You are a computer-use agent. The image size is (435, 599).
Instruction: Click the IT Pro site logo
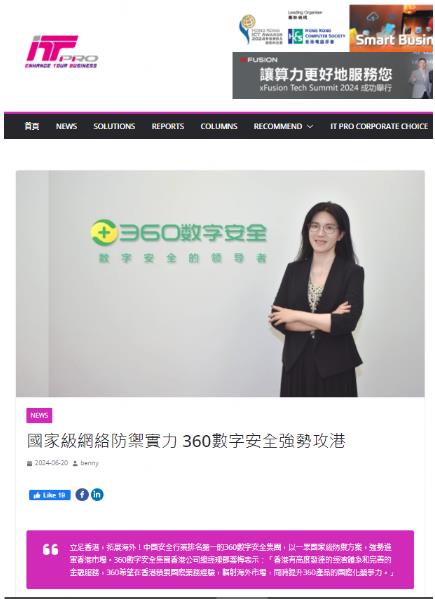point(61,52)
